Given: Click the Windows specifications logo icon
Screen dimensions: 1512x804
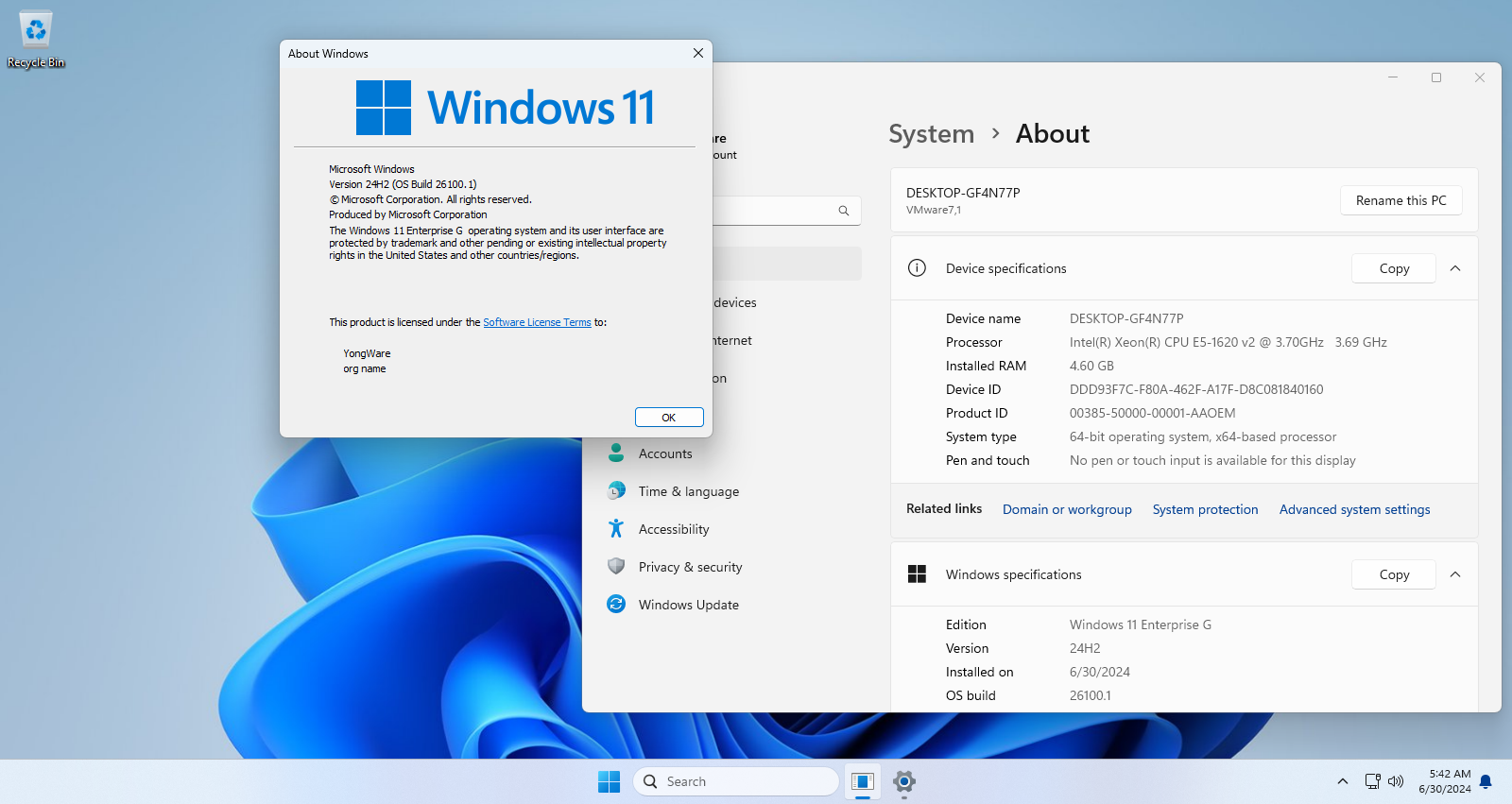Looking at the screenshot, I should [x=917, y=573].
